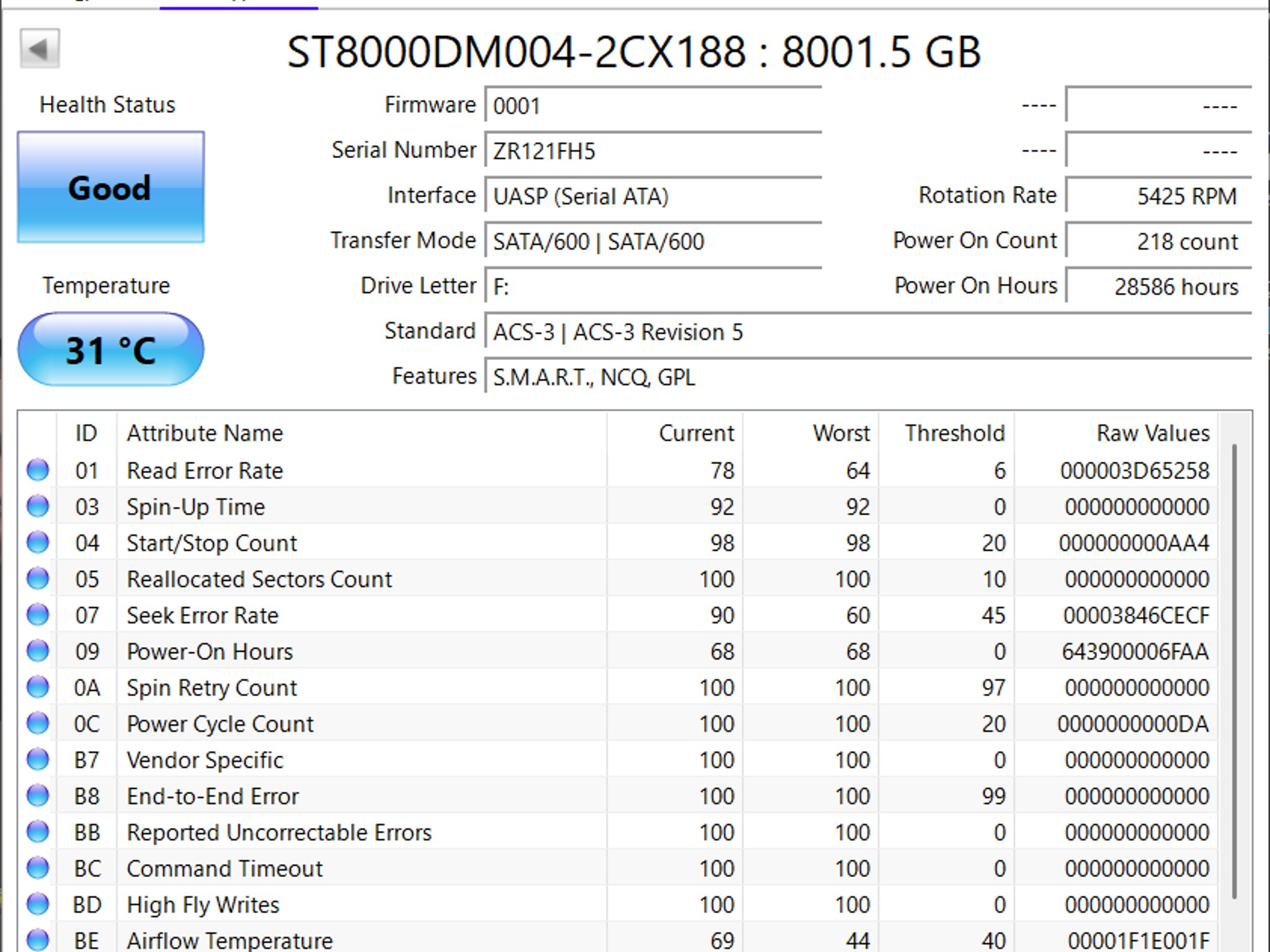Click the Threshold column header
Viewport: 1270px width, 952px height.
pyautogui.click(x=946, y=433)
